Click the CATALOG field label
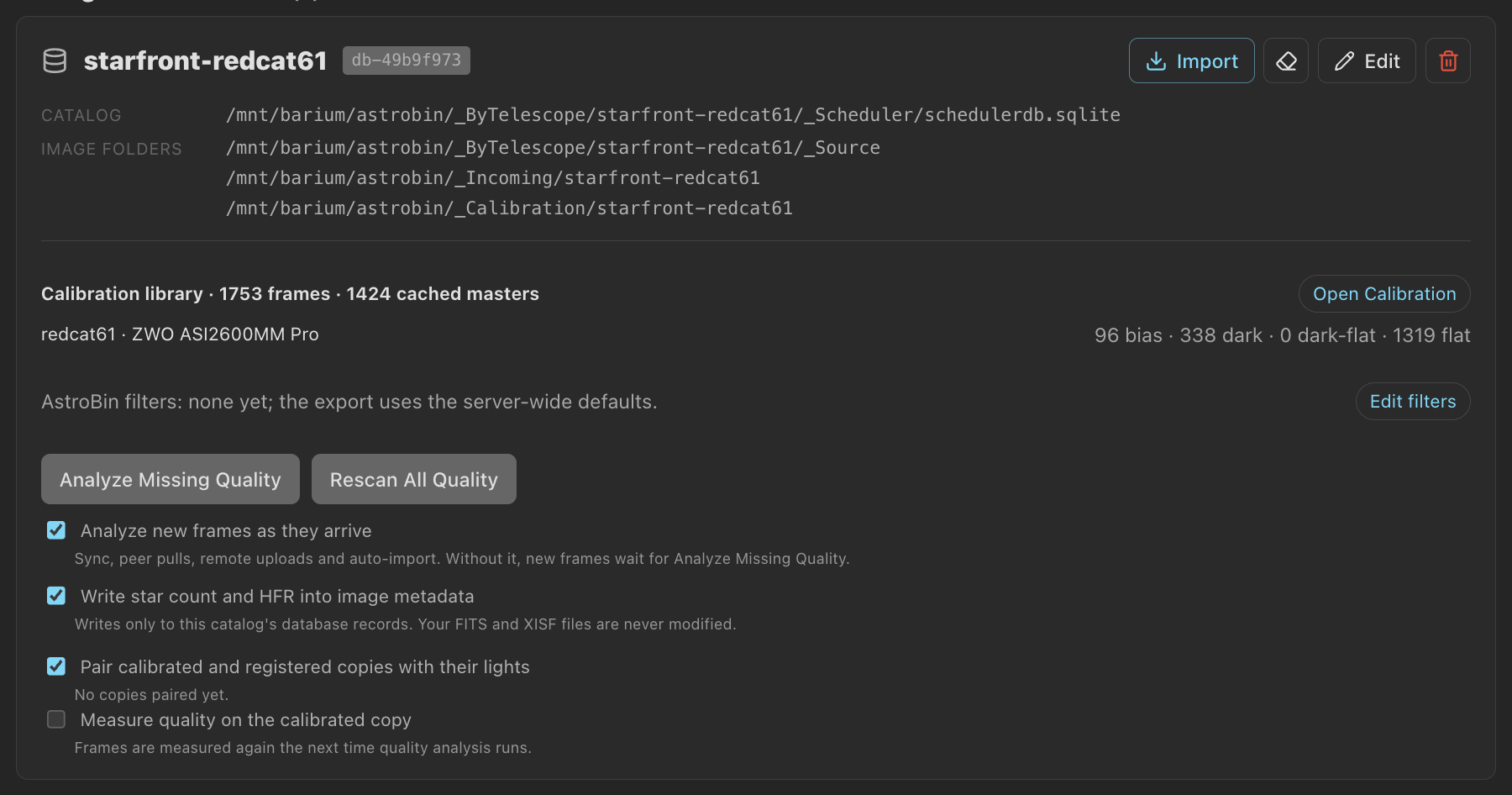 pyautogui.click(x=81, y=115)
